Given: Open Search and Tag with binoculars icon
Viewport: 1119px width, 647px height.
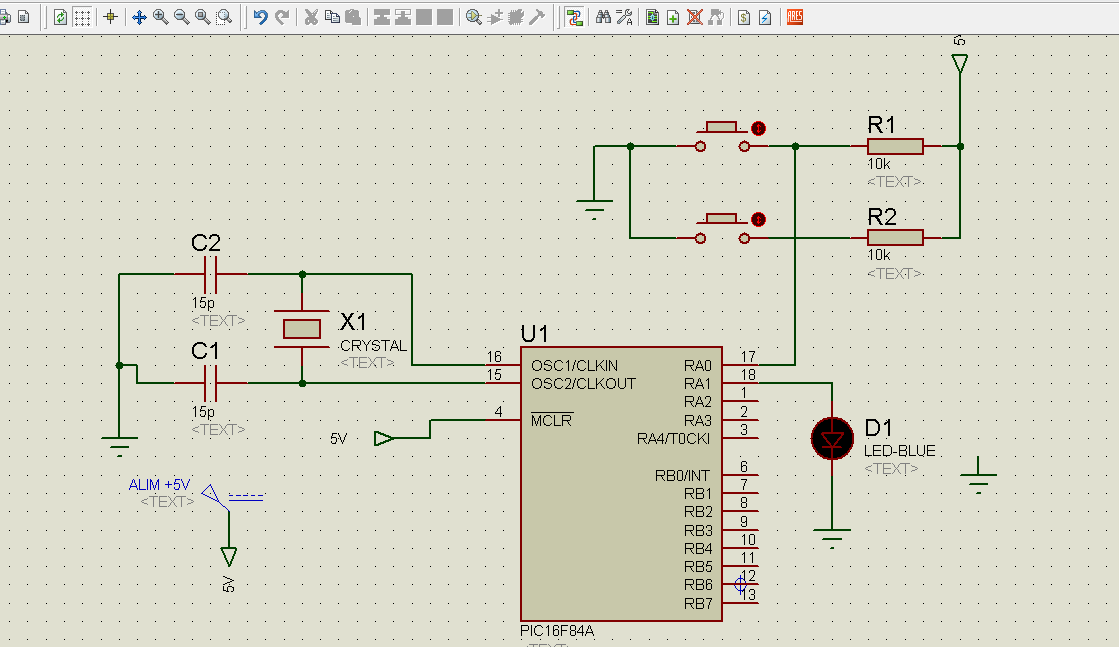Looking at the screenshot, I should 603,17.
